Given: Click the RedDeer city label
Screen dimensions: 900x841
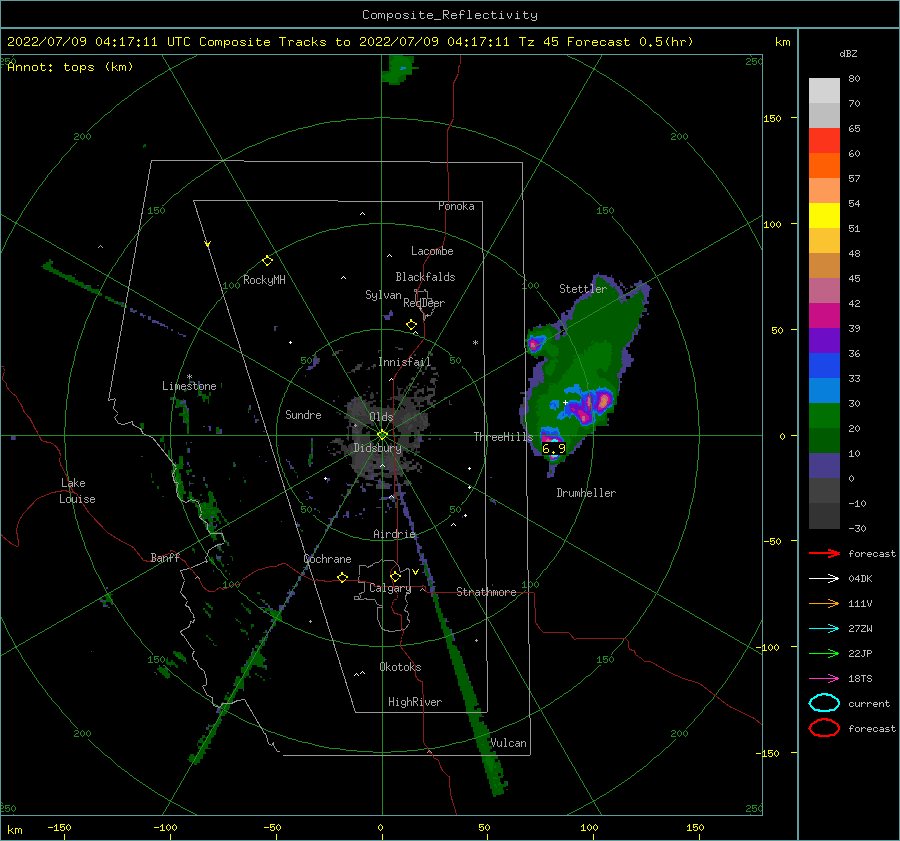Looking at the screenshot, I should [x=424, y=303].
